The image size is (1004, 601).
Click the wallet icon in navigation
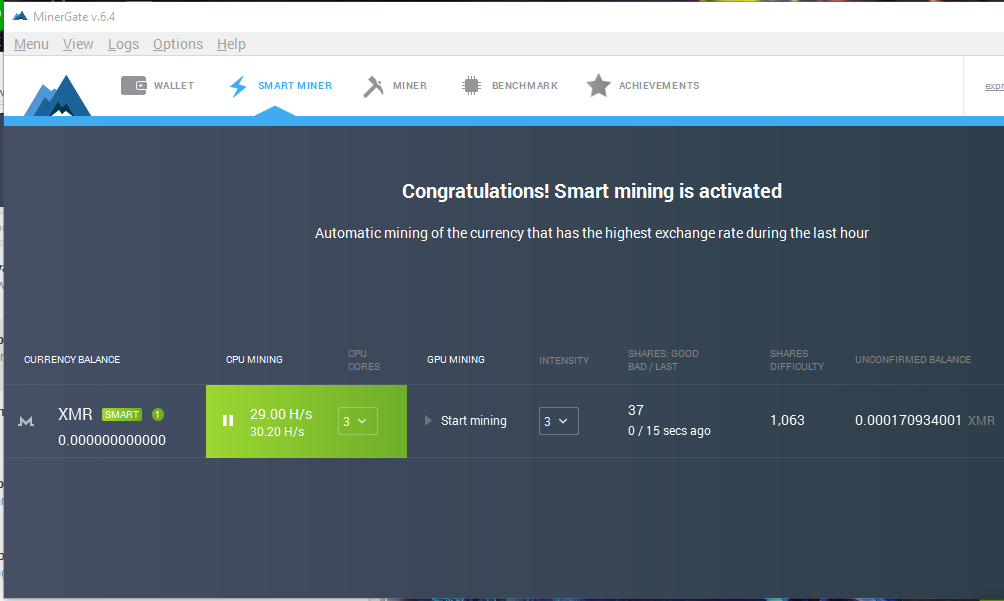pos(134,86)
